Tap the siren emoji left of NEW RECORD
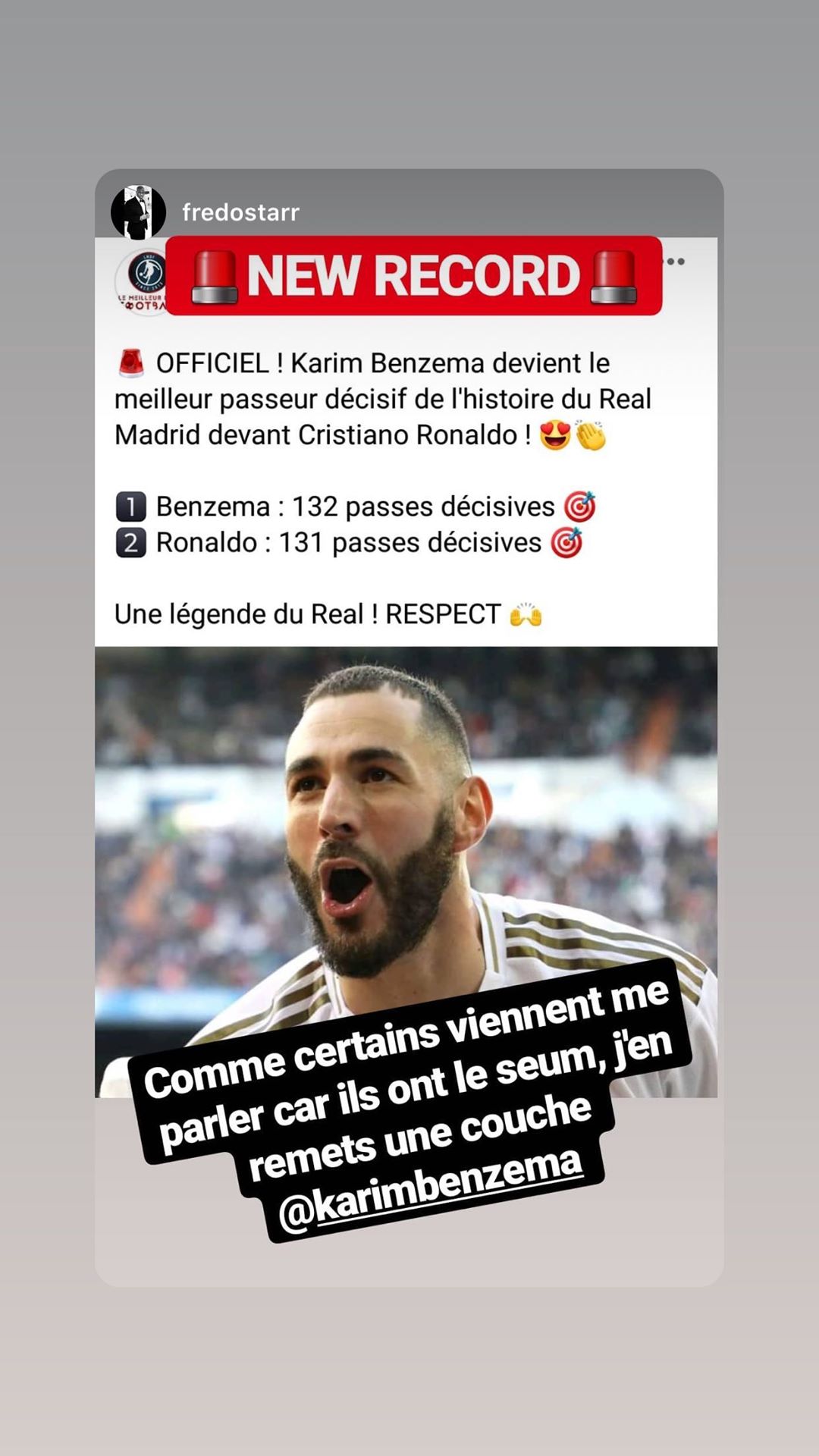 pos(215,277)
